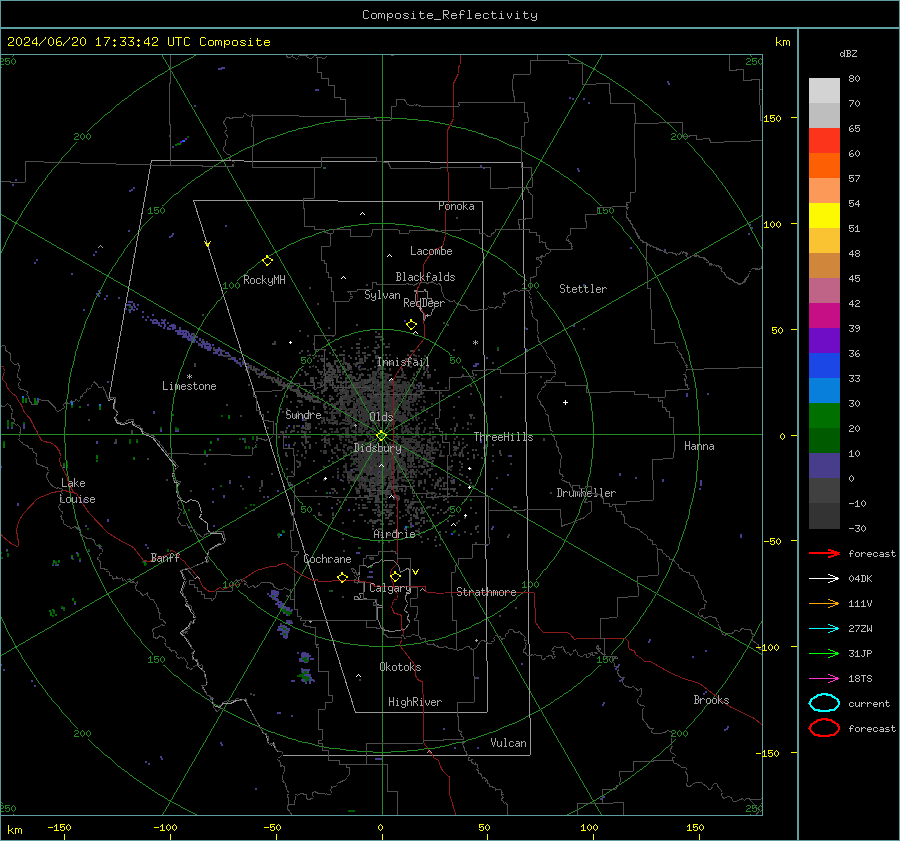Click the dBZ legend heading
This screenshot has height=841, width=900.
click(x=848, y=53)
